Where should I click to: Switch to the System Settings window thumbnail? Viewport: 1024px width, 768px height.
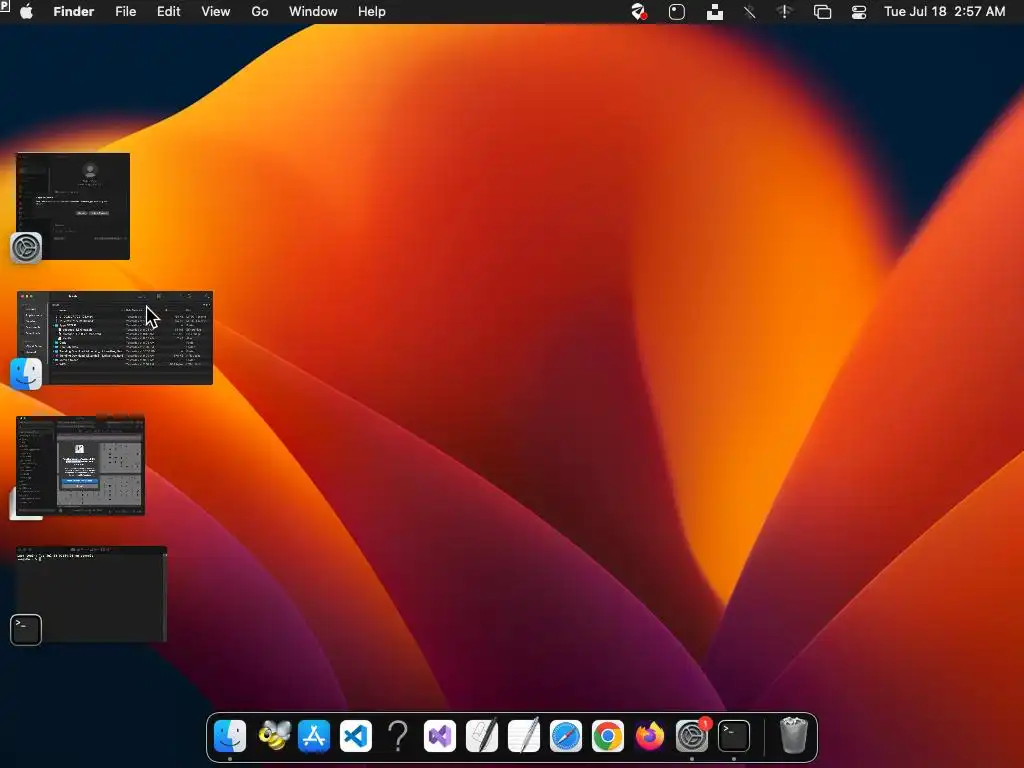73,206
